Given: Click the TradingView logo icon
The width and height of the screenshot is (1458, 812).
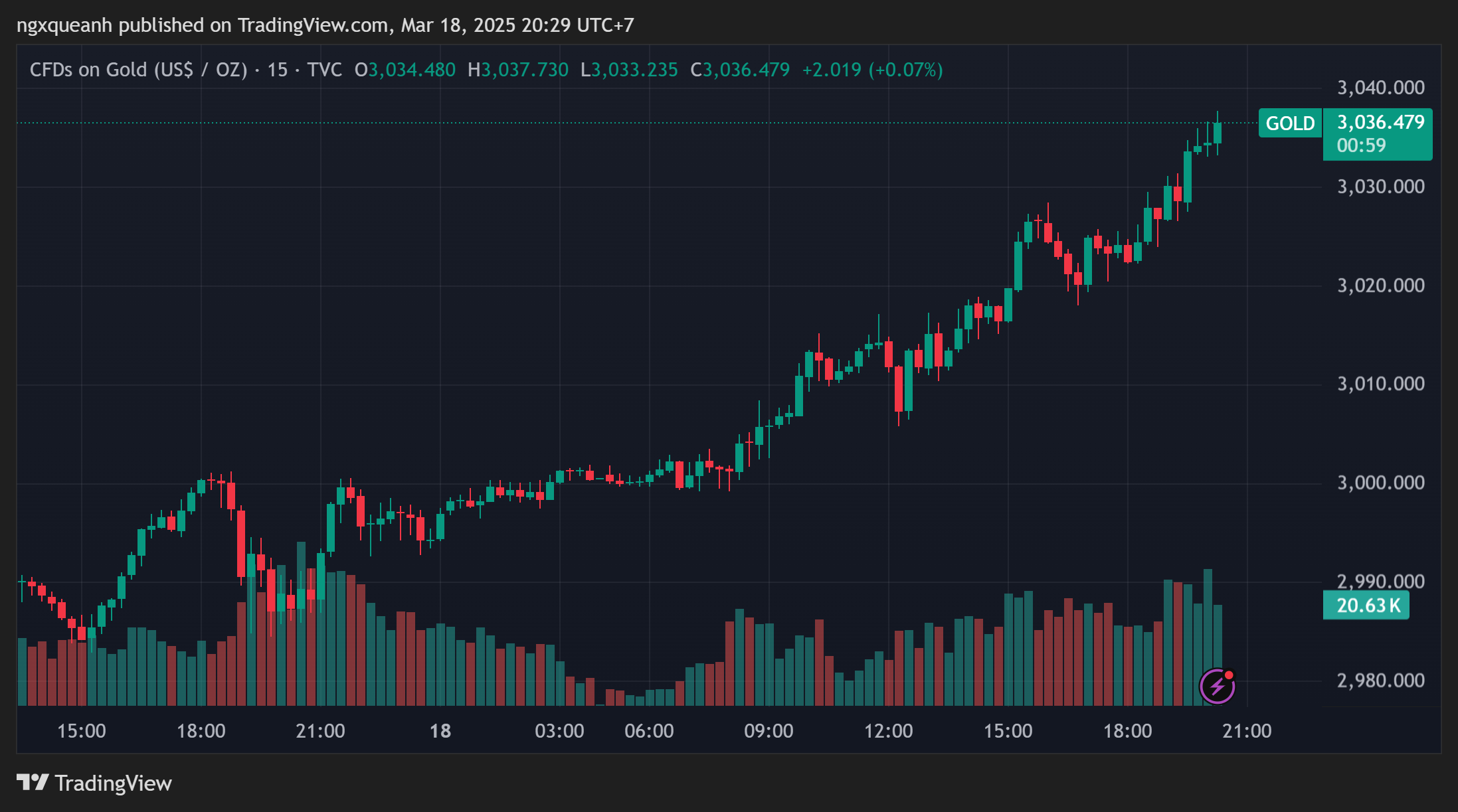Looking at the screenshot, I should [33, 783].
